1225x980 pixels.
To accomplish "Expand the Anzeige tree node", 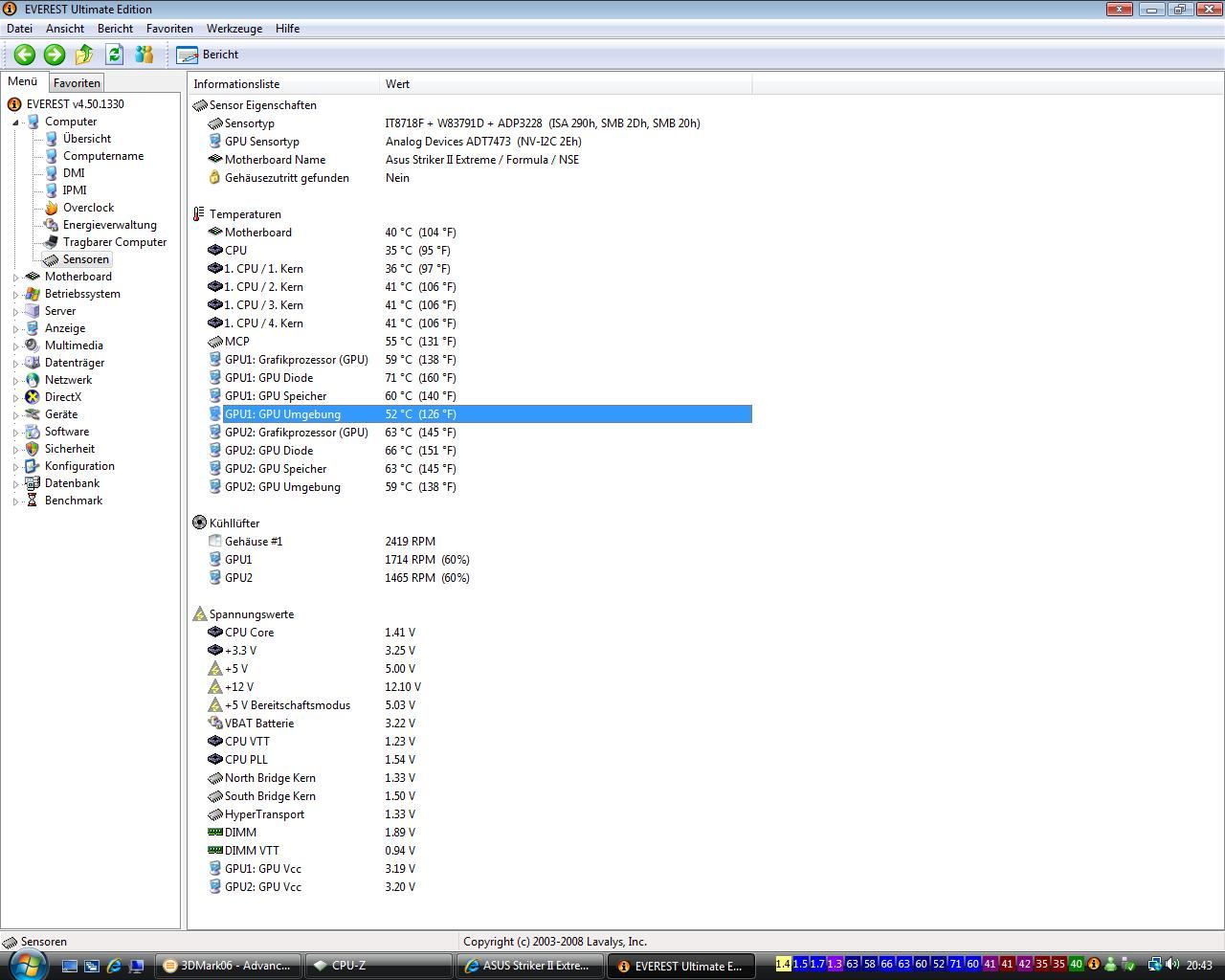I will (15, 329).
